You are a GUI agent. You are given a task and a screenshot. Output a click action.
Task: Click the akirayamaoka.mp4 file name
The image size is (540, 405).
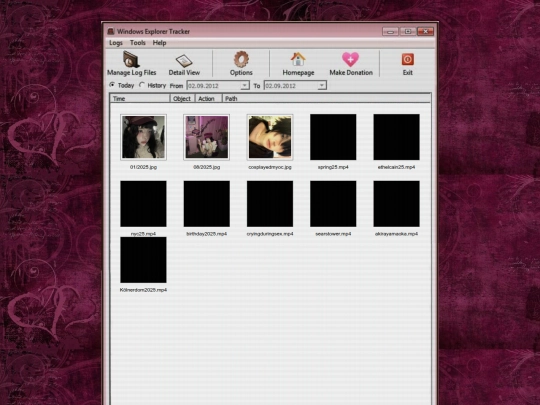coord(396,234)
